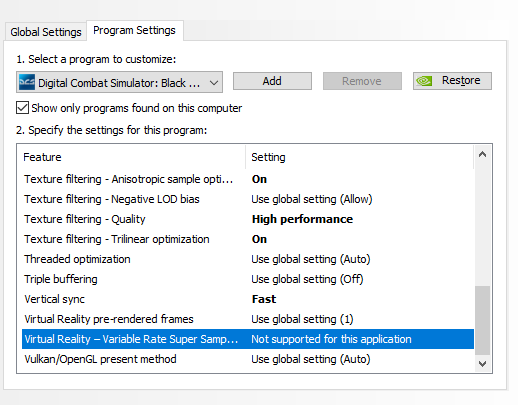518x405 pixels.
Task: Click the Remove button
Action: [x=362, y=81]
